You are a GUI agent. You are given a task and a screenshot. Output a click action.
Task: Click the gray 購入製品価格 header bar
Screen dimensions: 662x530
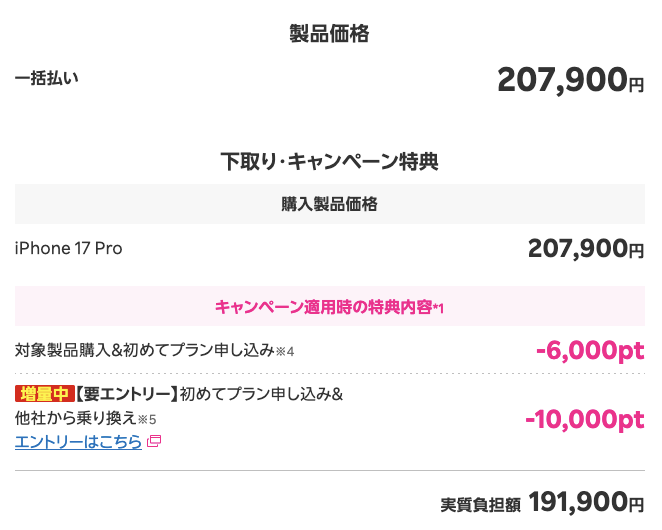330,204
